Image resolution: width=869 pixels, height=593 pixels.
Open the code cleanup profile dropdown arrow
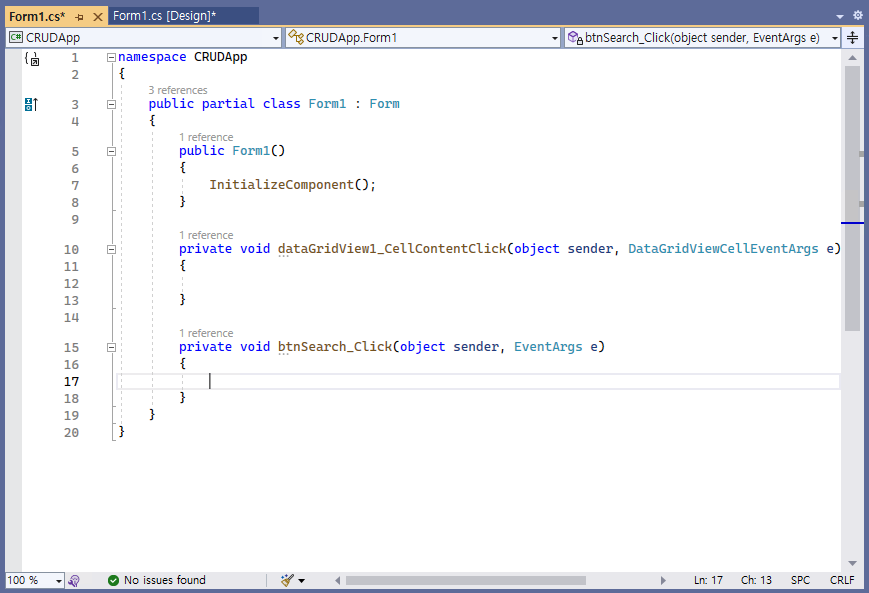coord(301,581)
